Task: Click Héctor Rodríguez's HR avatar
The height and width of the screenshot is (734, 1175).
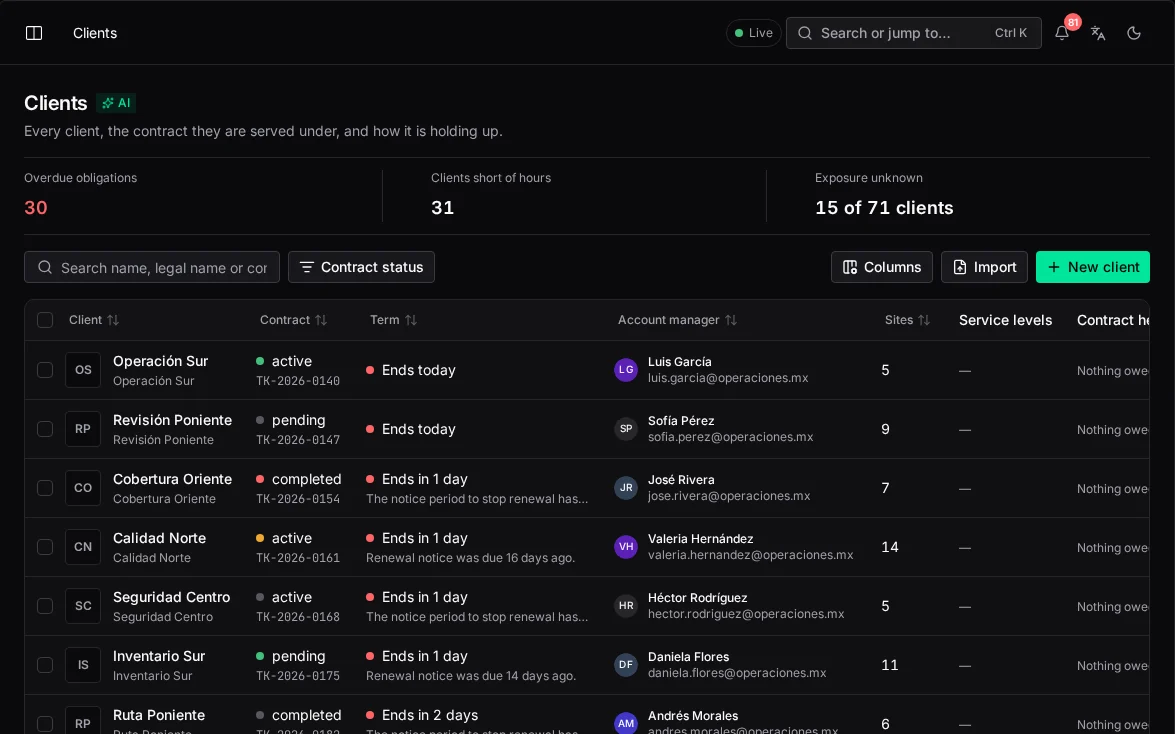Action: point(626,606)
